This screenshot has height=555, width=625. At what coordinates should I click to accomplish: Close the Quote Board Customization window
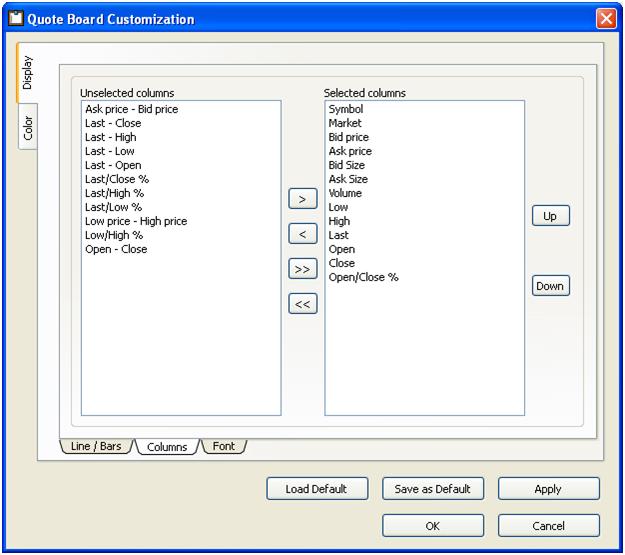pos(606,19)
